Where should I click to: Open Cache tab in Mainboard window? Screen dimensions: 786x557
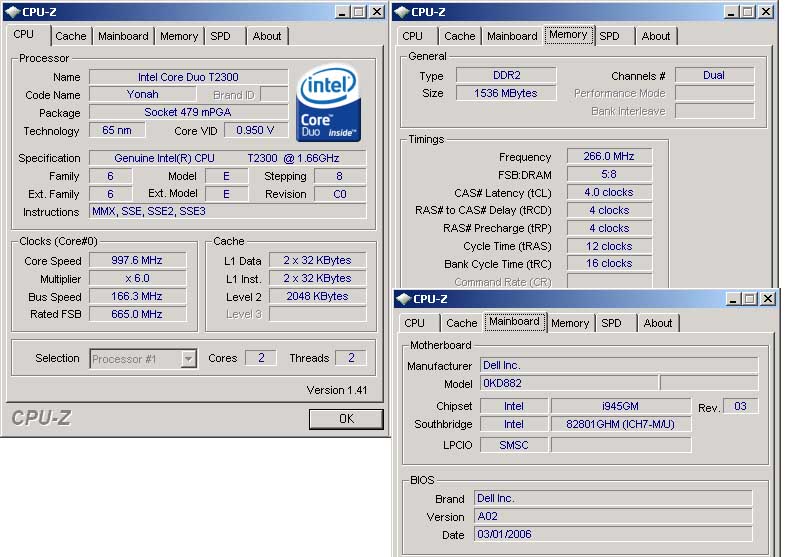click(462, 323)
